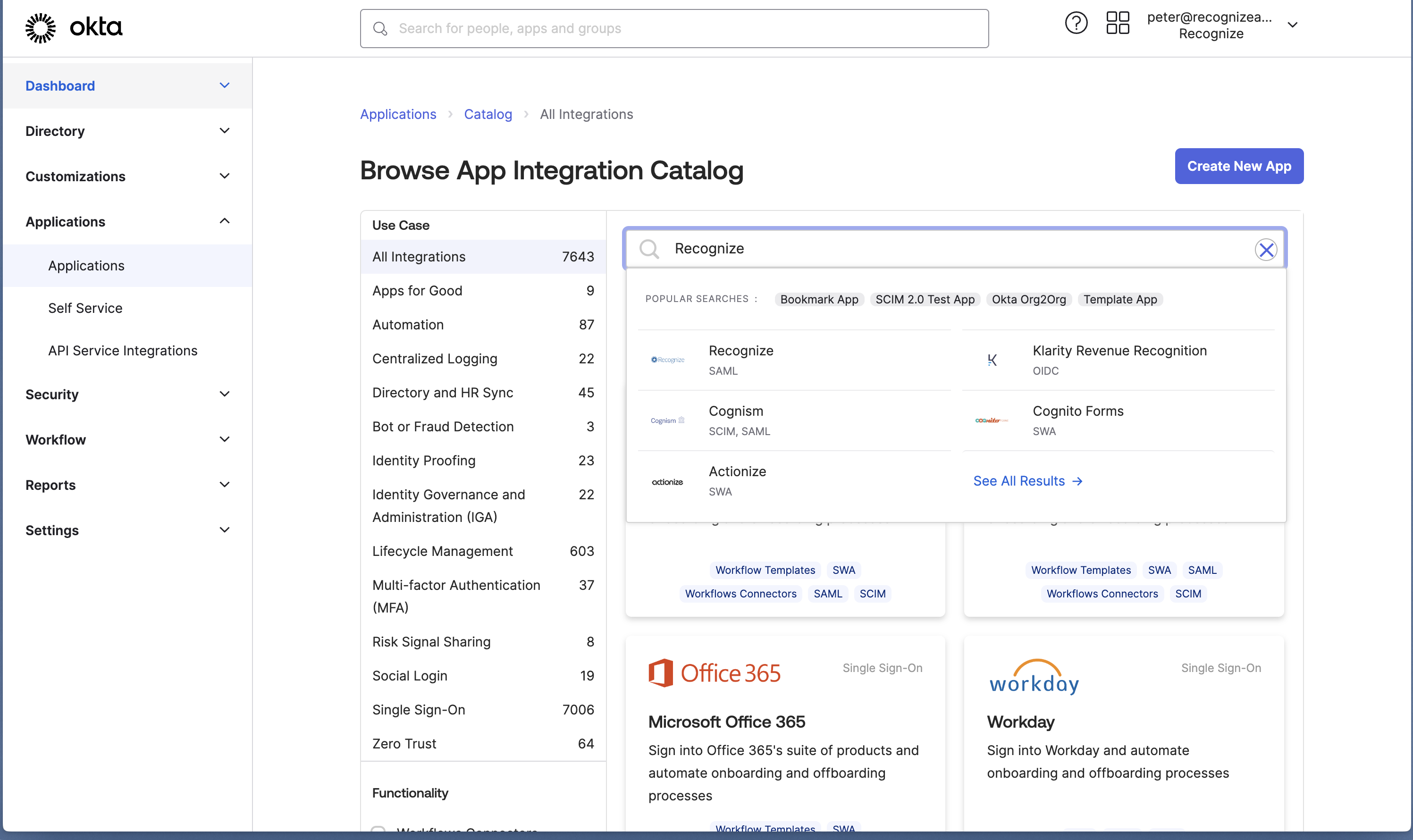Filter by Identity Proofing
This screenshot has height=840, width=1413.
tap(483, 460)
